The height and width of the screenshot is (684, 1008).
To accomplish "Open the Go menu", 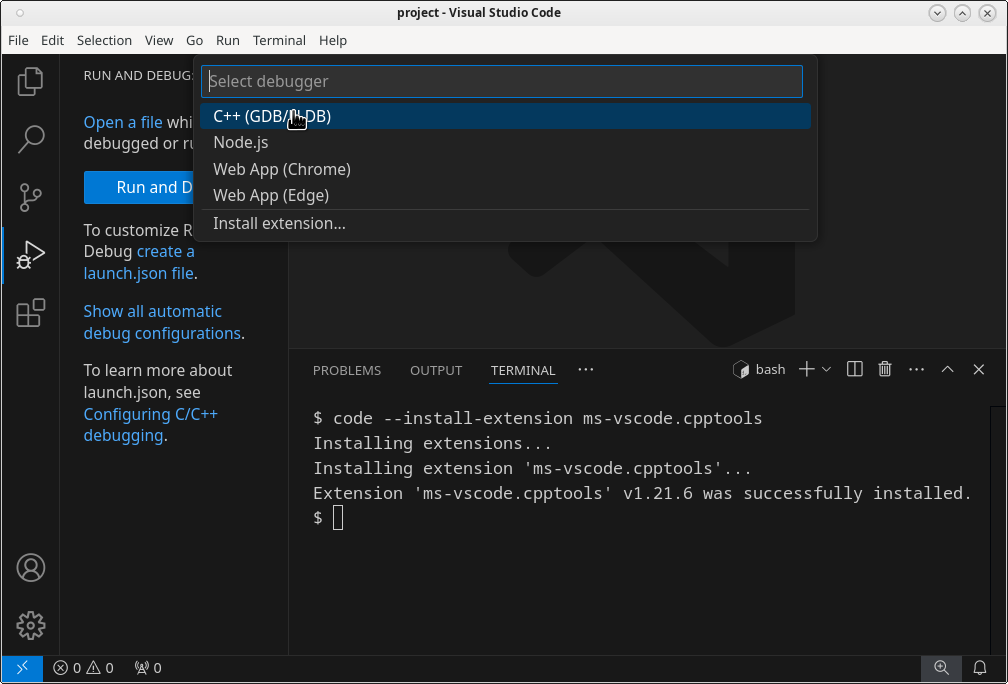I will tap(194, 40).
